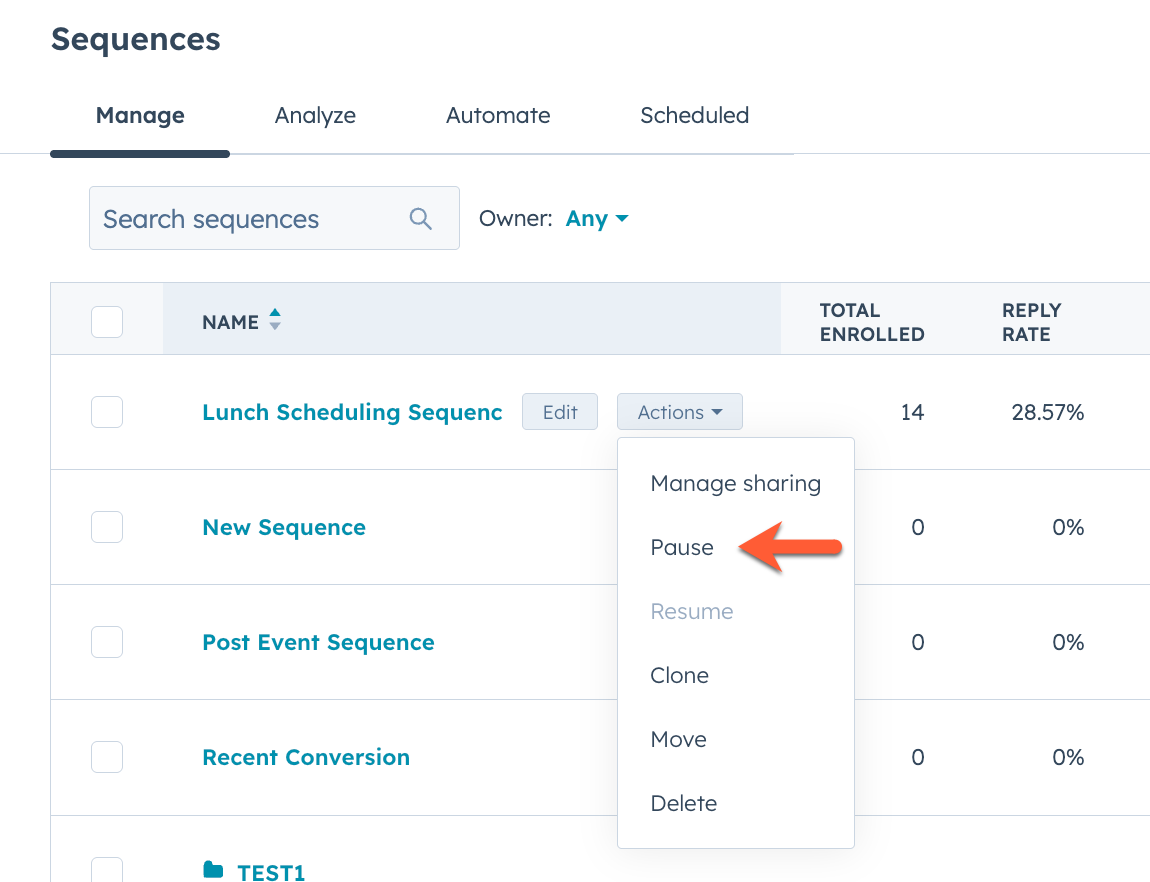Open the TEST1 folder icon
The image size is (1150, 882).
coord(214,870)
